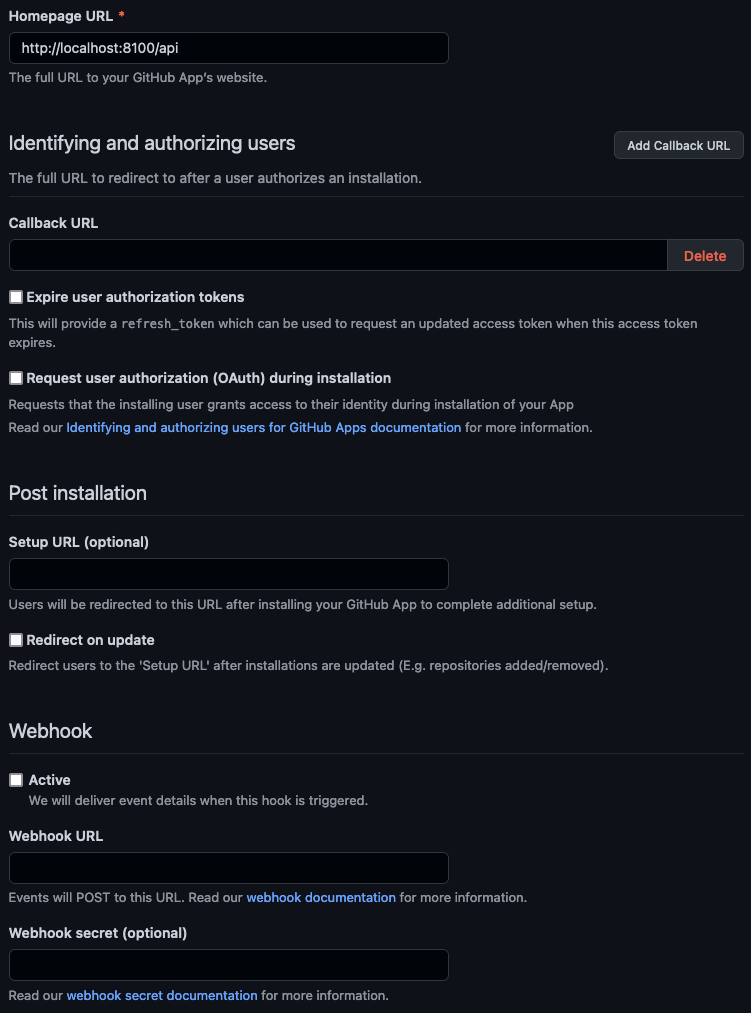Tick the Expire user authorization tokens checkbox
Screen dimensions: 751x1013
[x=16, y=297]
